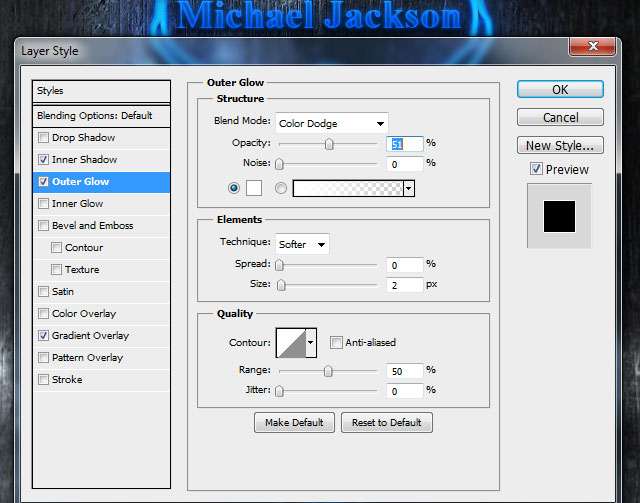The width and height of the screenshot is (640, 503).
Task: Open the Technique dropdown showing Softer
Action: (302, 244)
